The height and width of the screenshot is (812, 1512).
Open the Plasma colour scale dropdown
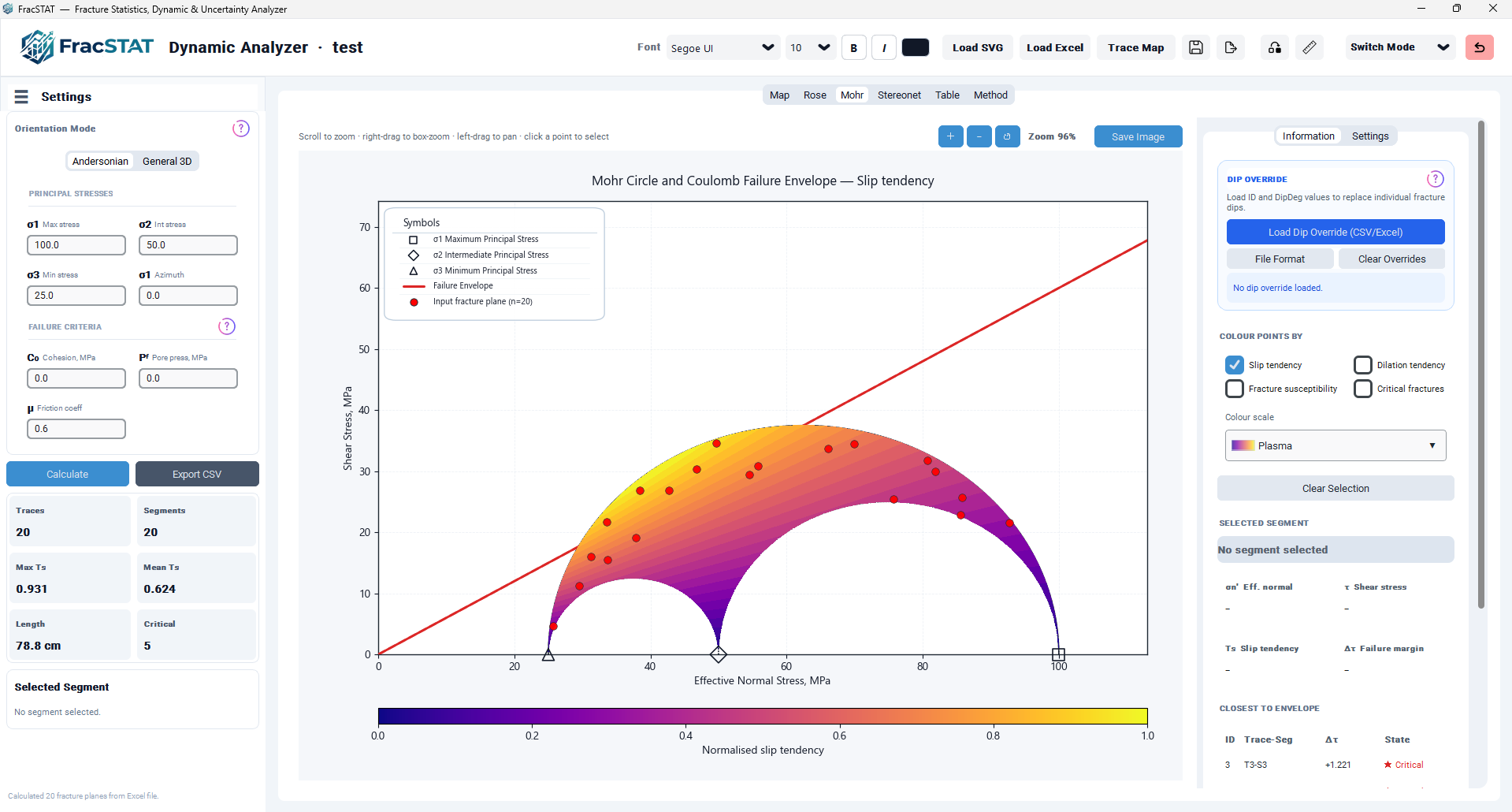coord(1336,445)
